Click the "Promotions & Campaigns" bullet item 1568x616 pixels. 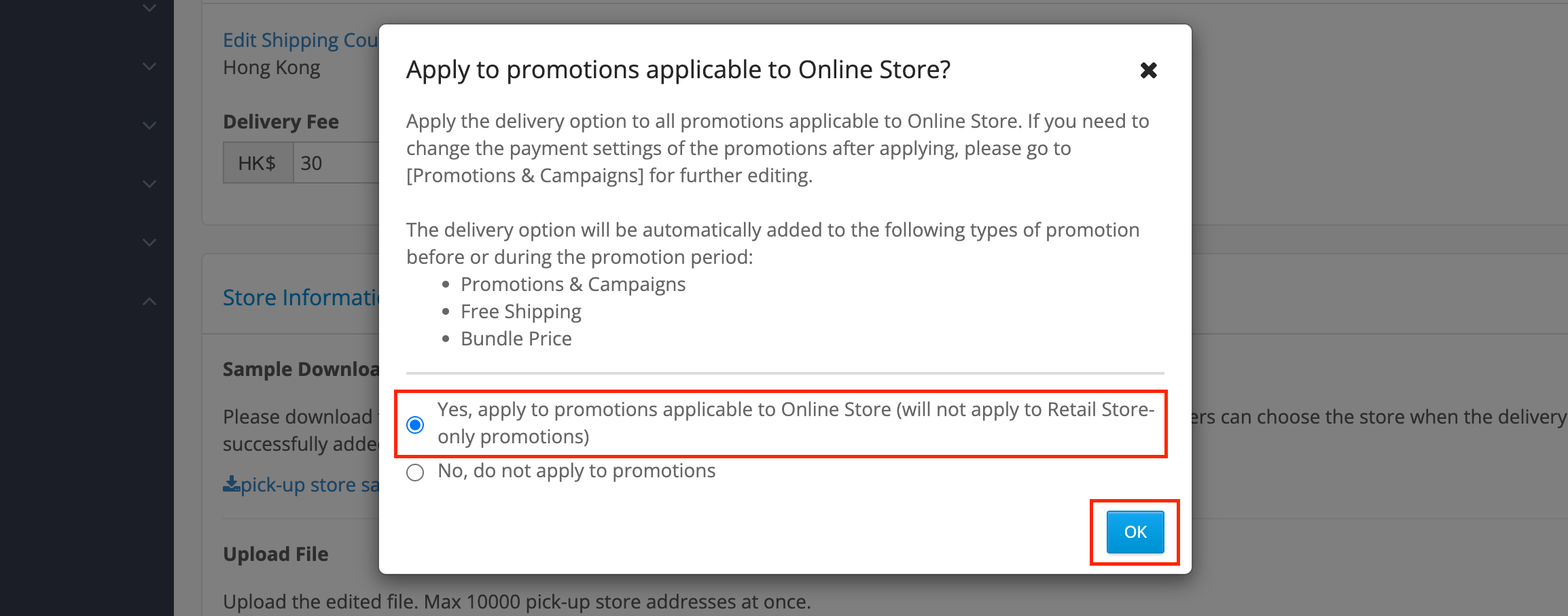(x=573, y=284)
